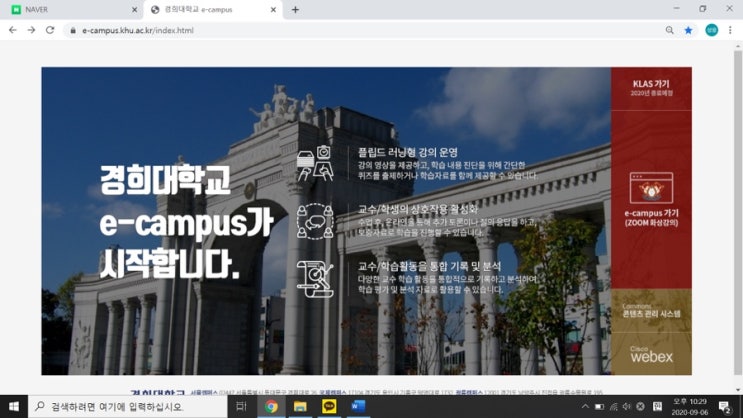The width and height of the screenshot is (743, 418).
Task: Open Task View on the taskbar
Action: pos(241,407)
